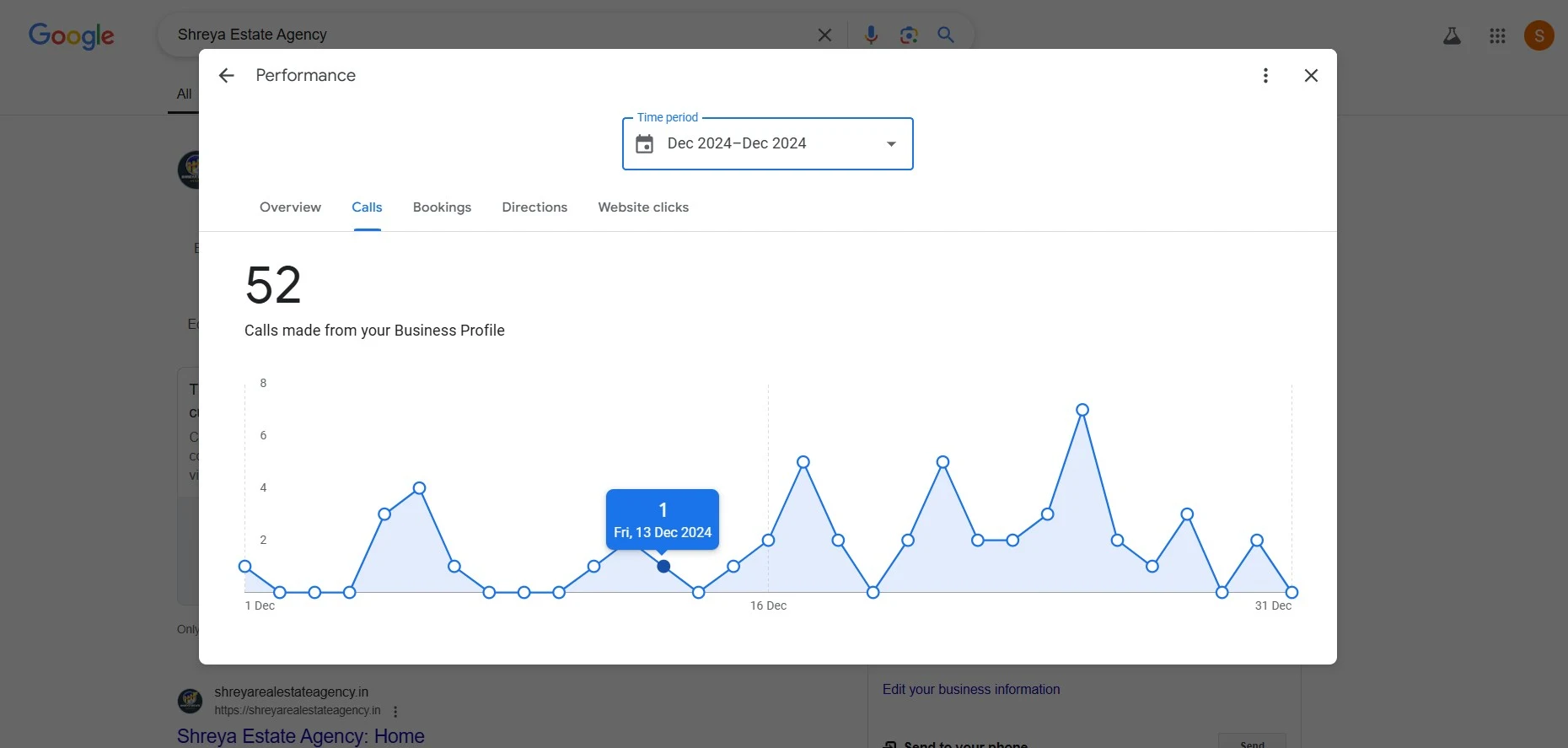This screenshot has height=748, width=1568.
Task: Close the Performance dialog
Action: 1311,76
